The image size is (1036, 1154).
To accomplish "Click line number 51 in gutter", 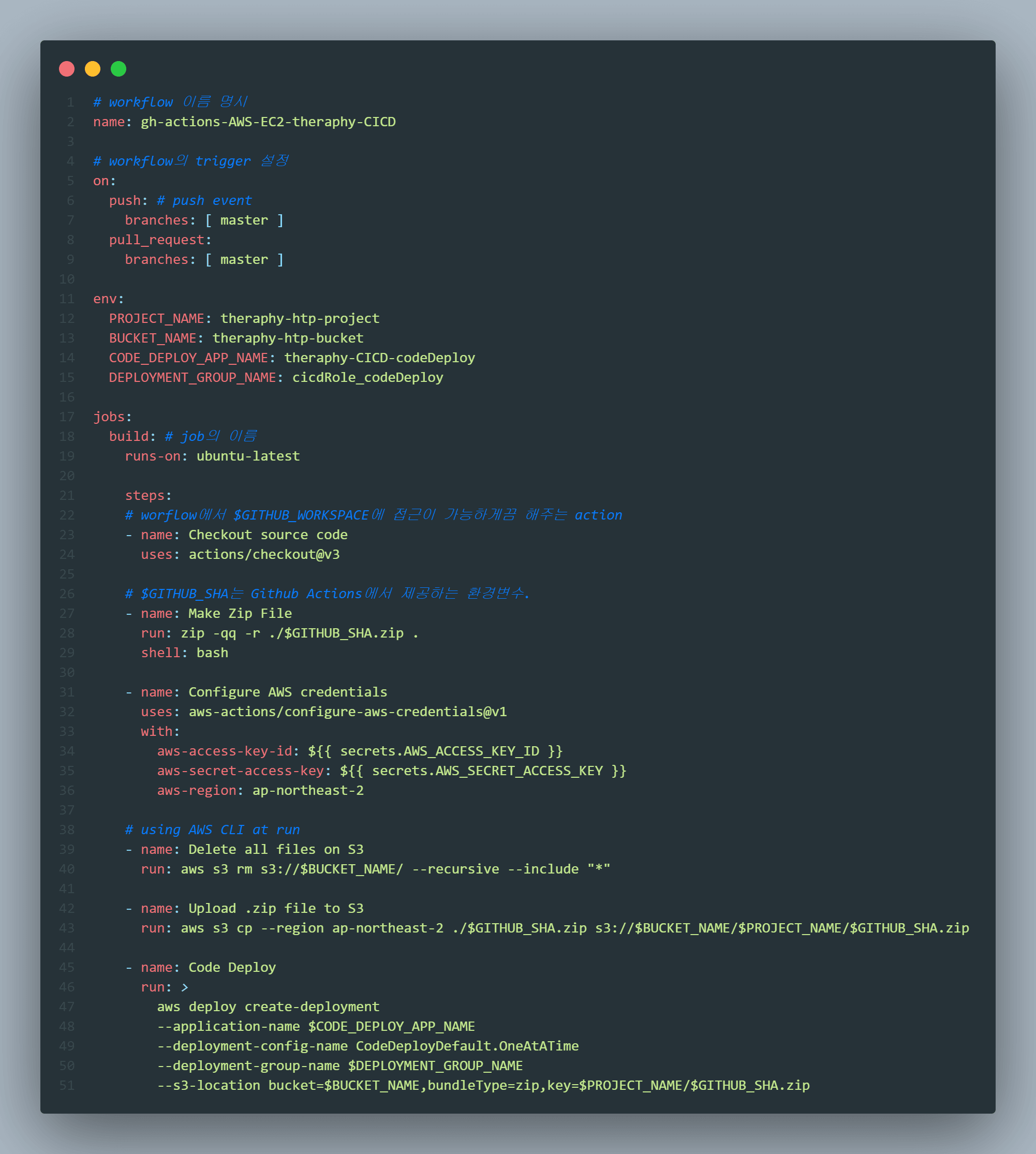I will click(x=67, y=1085).
